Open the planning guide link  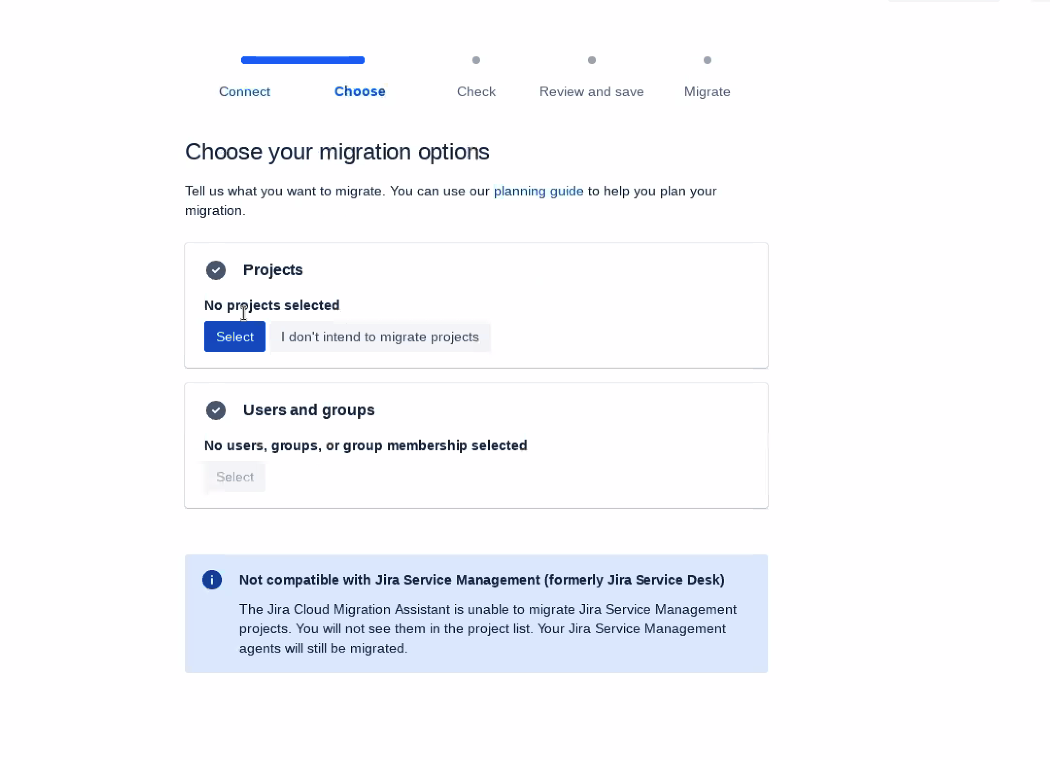coord(538,191)
